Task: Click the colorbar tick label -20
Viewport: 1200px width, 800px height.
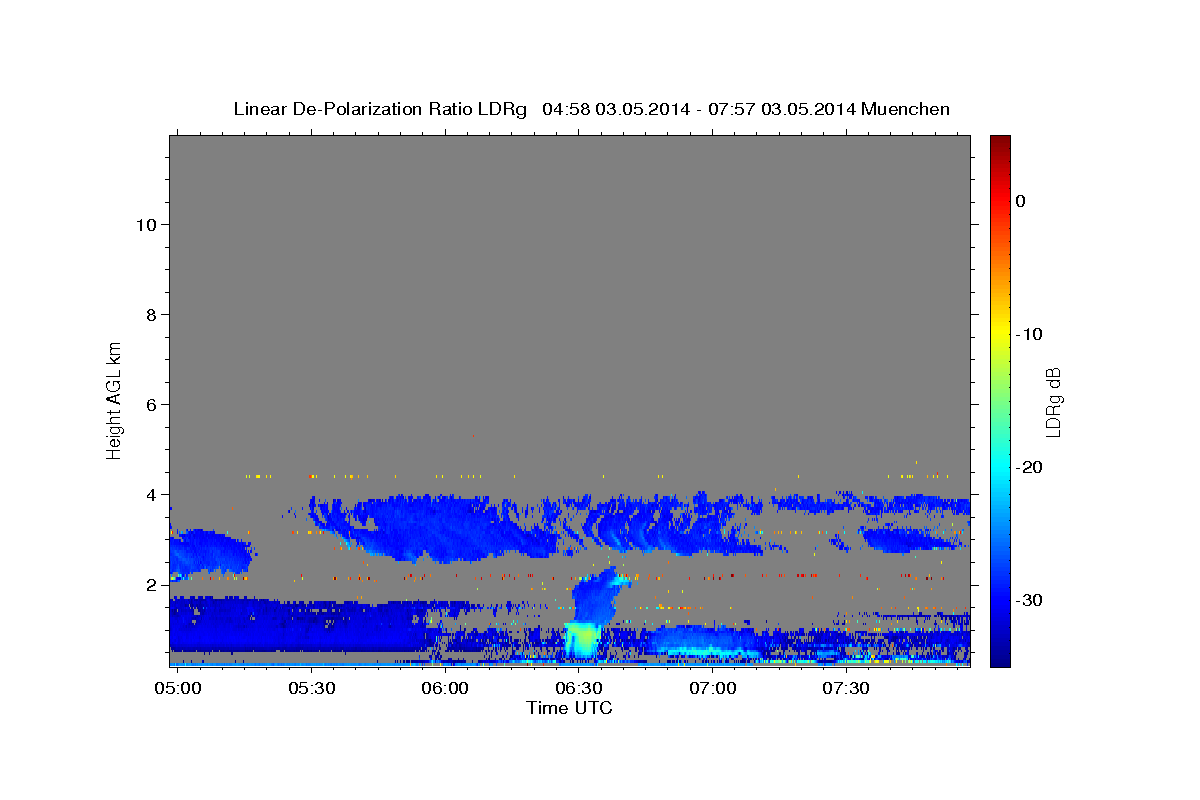Action: [x=1029, y=467]
